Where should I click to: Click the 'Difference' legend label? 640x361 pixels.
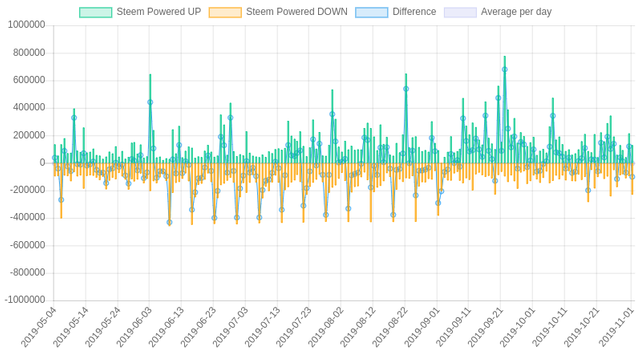pos(414,12)
